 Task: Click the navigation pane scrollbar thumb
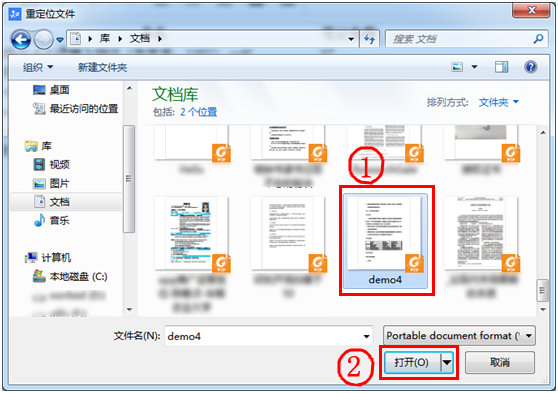pyautogui.click(x=129, y=179)
